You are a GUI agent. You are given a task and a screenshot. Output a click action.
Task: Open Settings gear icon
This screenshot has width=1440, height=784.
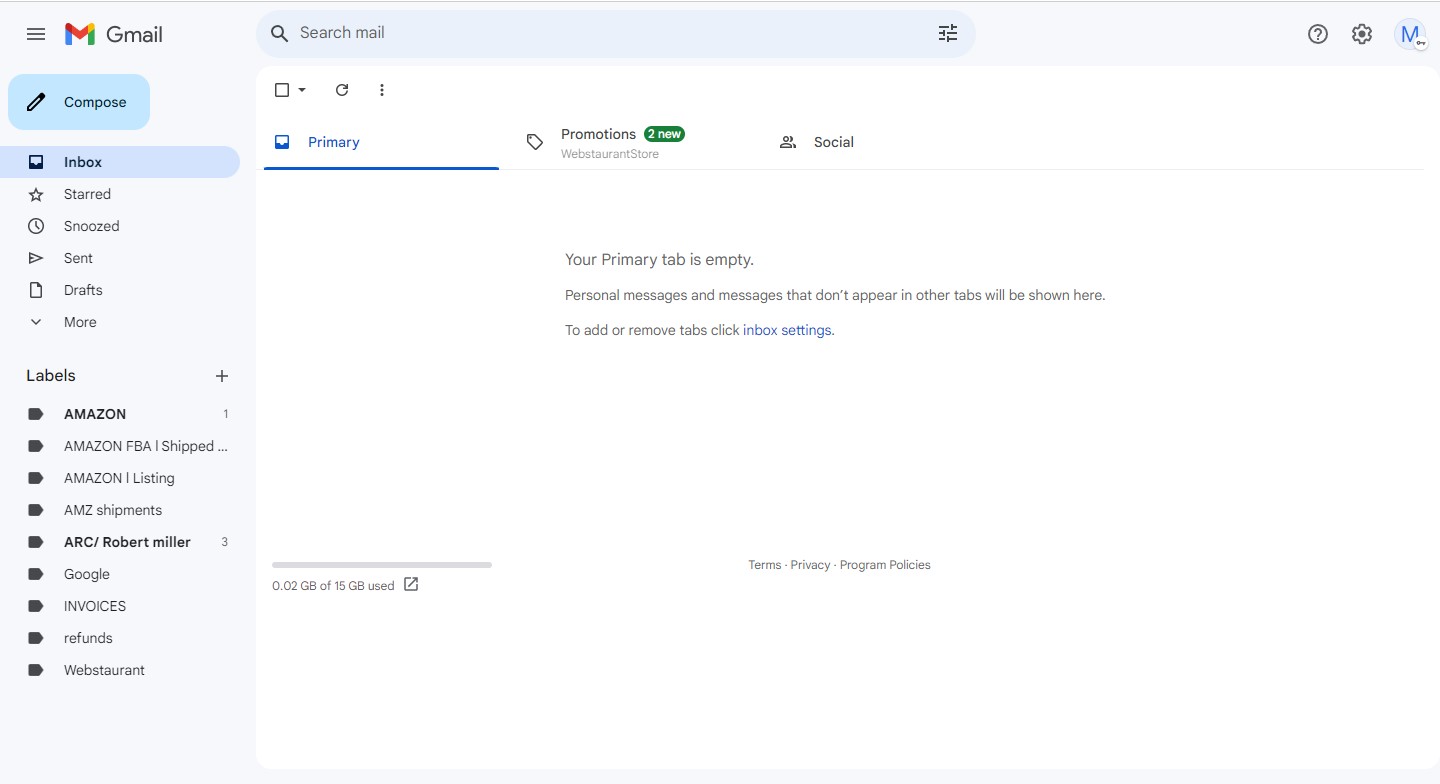[x=1362, y=34]
